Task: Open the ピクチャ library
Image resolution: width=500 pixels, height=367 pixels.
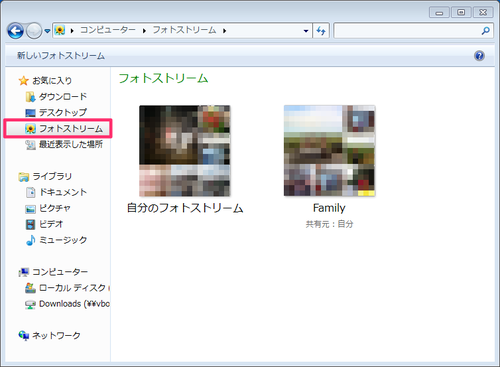Action: [x=55, y=208]
